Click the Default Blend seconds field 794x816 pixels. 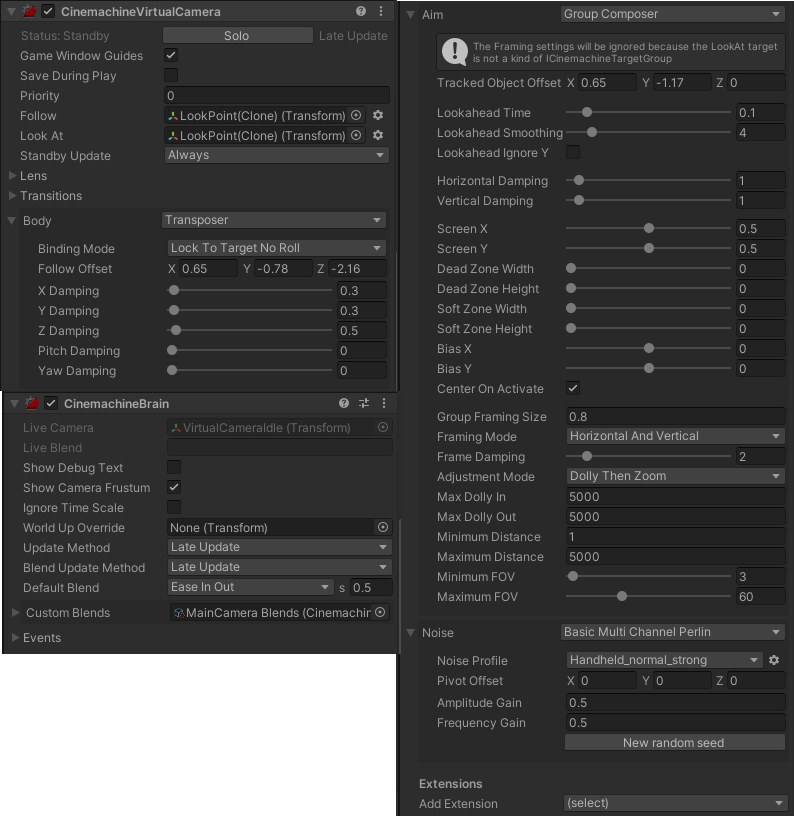[371, 588]
